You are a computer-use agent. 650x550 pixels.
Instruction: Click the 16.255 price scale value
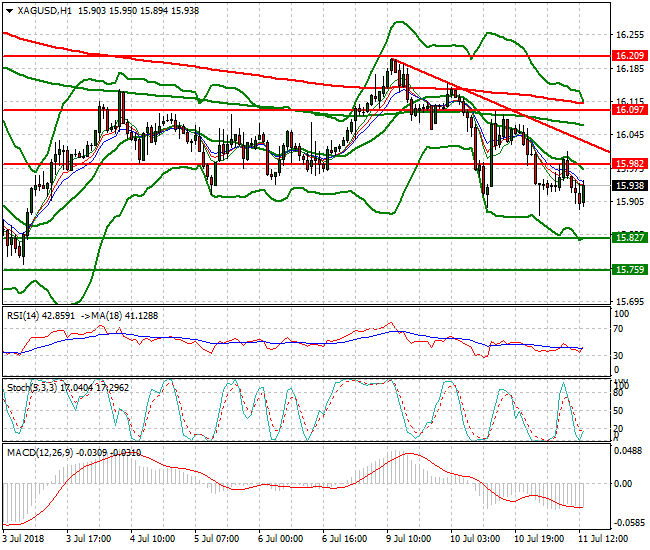click(x=630, y=35)
